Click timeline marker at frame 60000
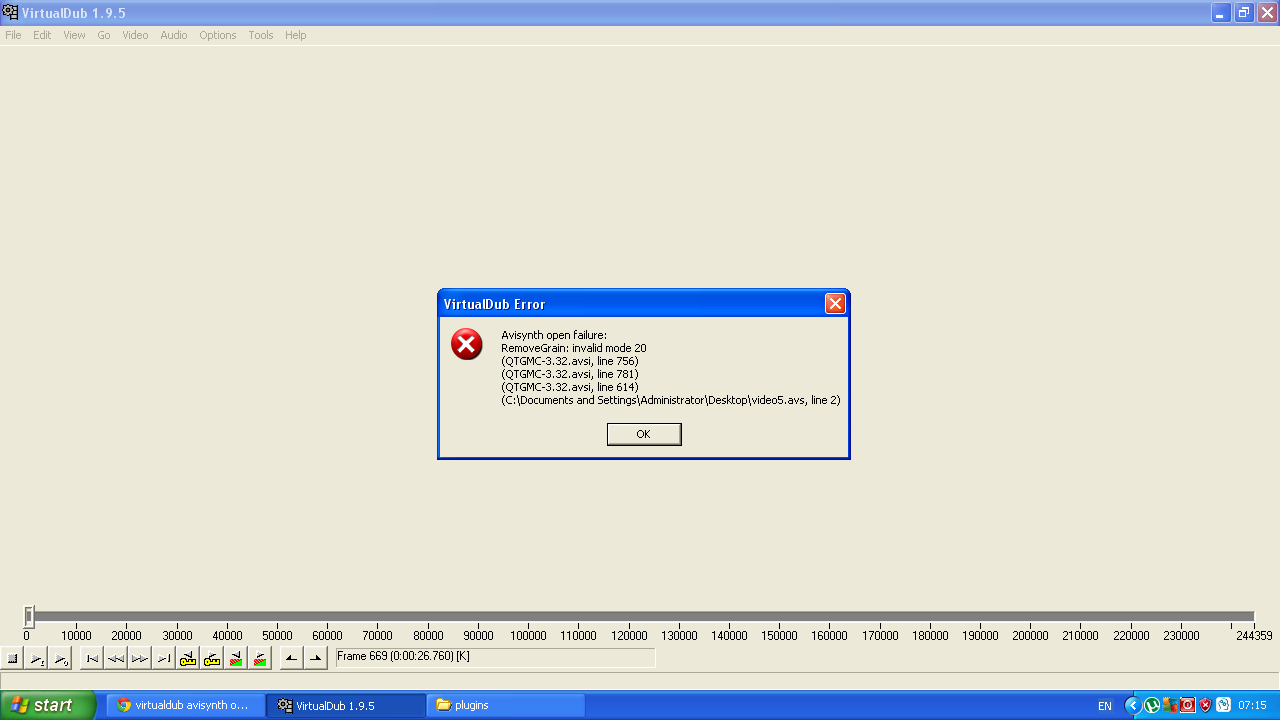The width and height of the screenshot is (1280, 720). tap(327, 636)
